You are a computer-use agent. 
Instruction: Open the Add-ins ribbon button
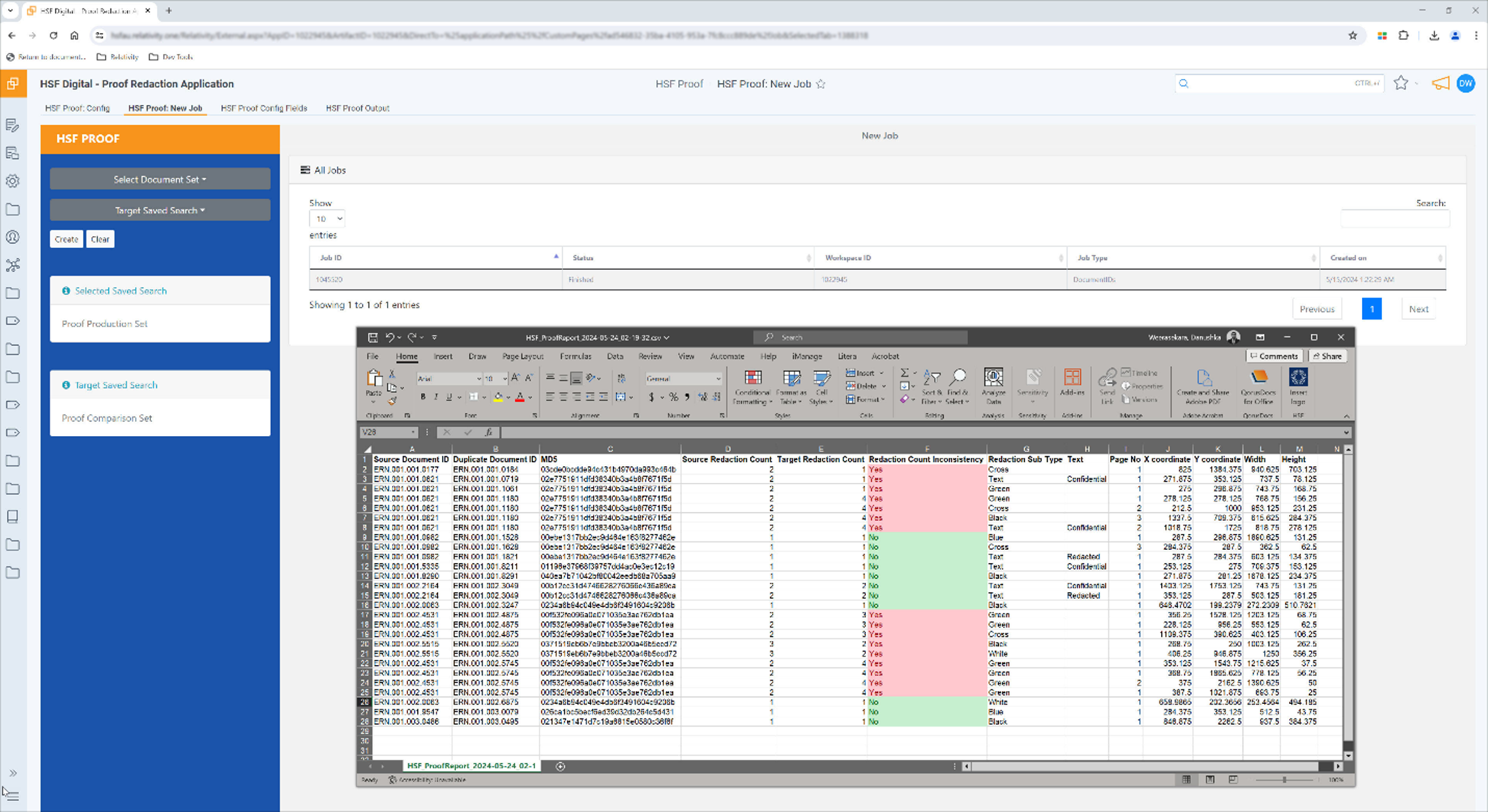tap(1072, 378)
